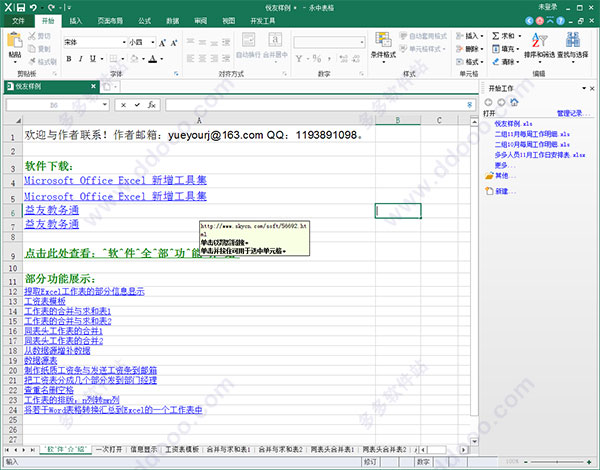Close the 开始工作 side pane
Image resolution: width=600 pixels, height=470 pixels.
(592, 88)
